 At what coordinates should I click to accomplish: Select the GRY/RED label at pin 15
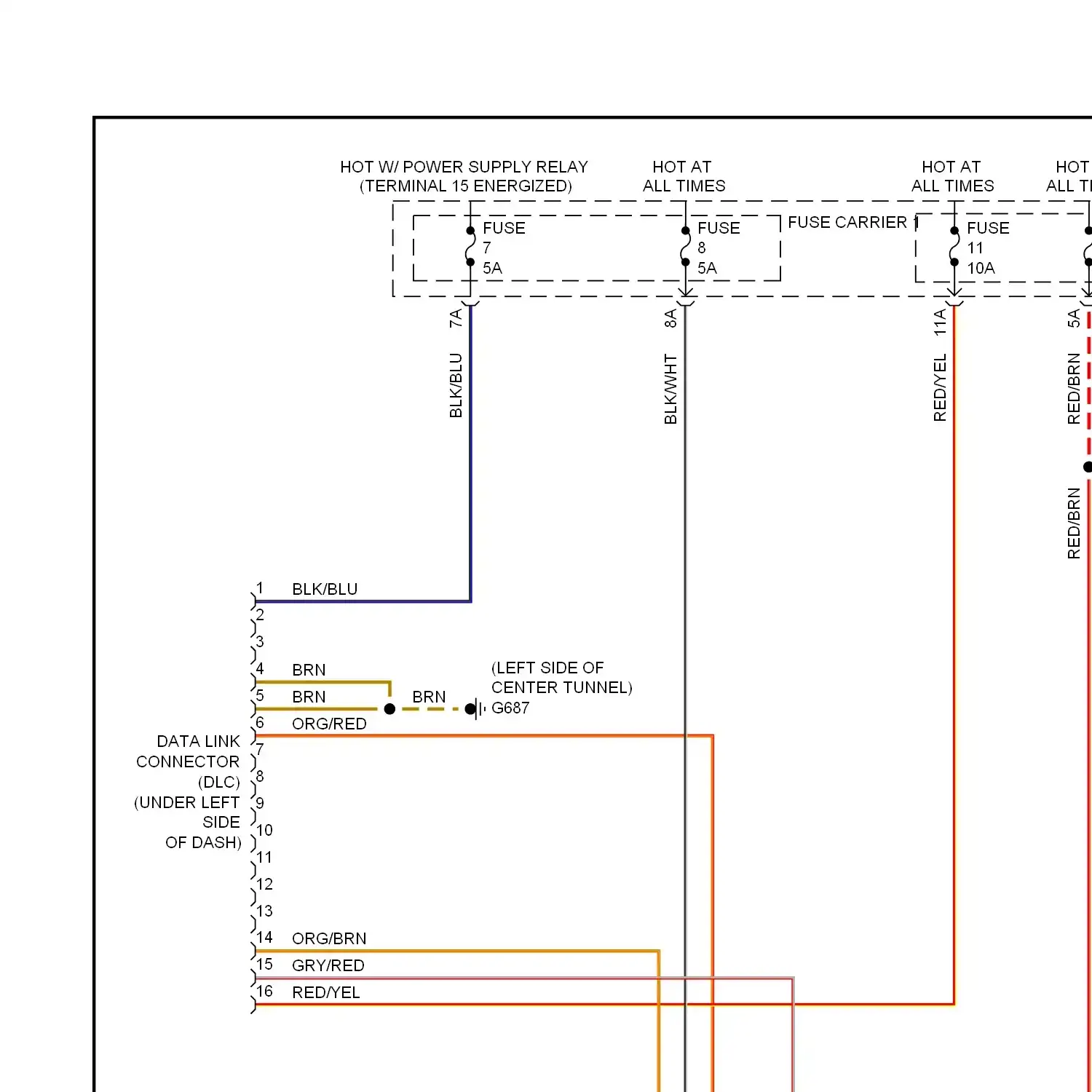pyautogui.click(x=328, y=965)
